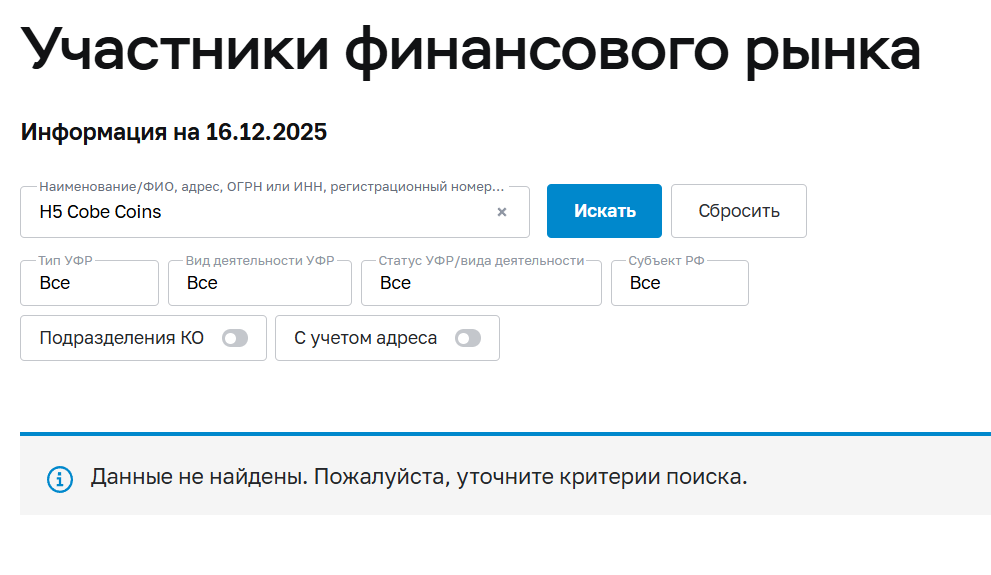Click the Информация на 16.12.2025 text

click(174, 132)
